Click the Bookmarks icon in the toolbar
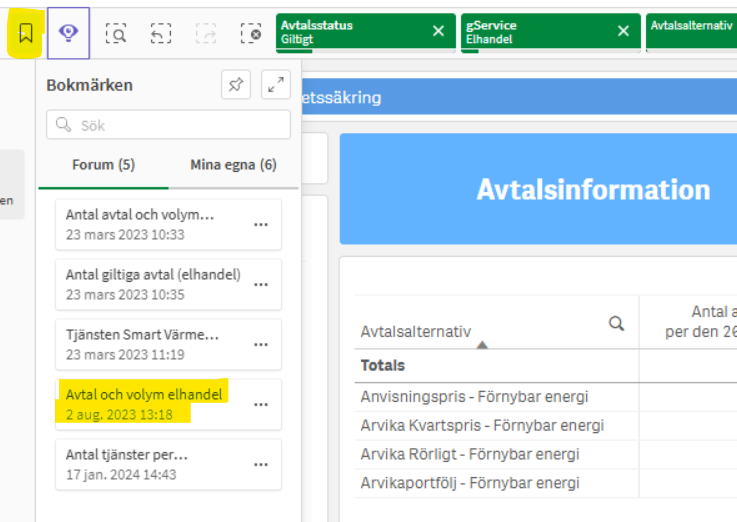Viewport: 737px width, 522px height. tap(26, 33)
